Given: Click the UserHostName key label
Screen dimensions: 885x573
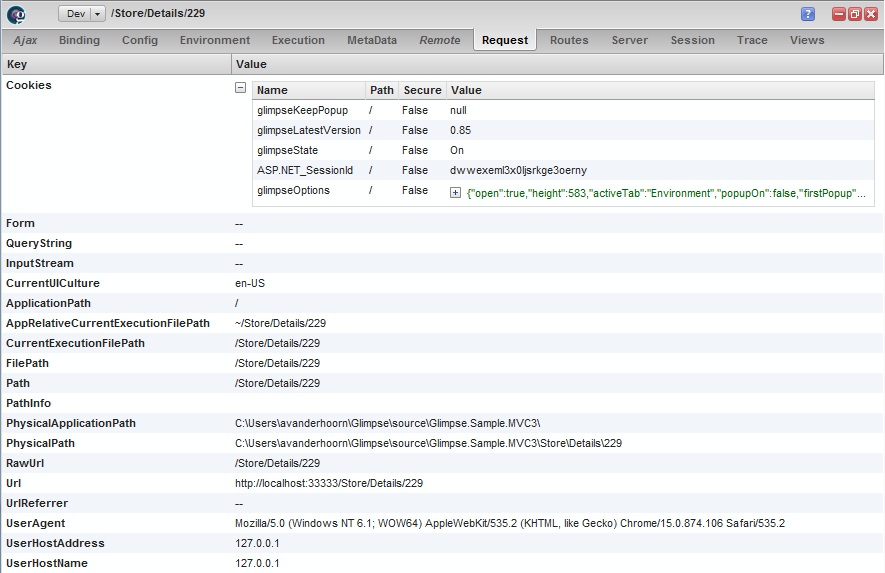Looking at the screenshot, I should pyautogui.click(x=47, y=563).
